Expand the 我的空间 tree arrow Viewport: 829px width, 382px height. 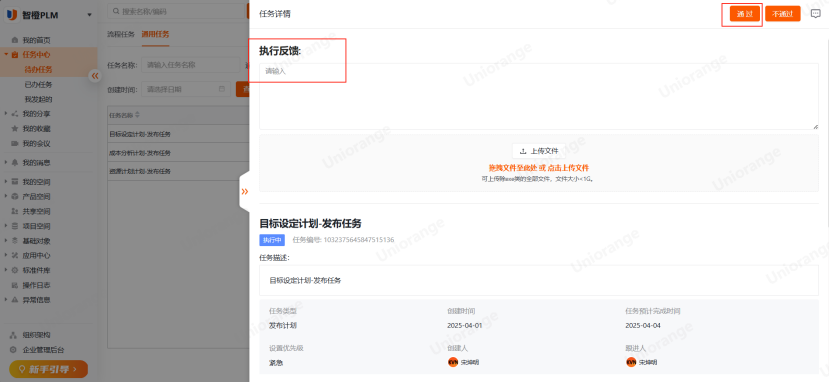6,182
